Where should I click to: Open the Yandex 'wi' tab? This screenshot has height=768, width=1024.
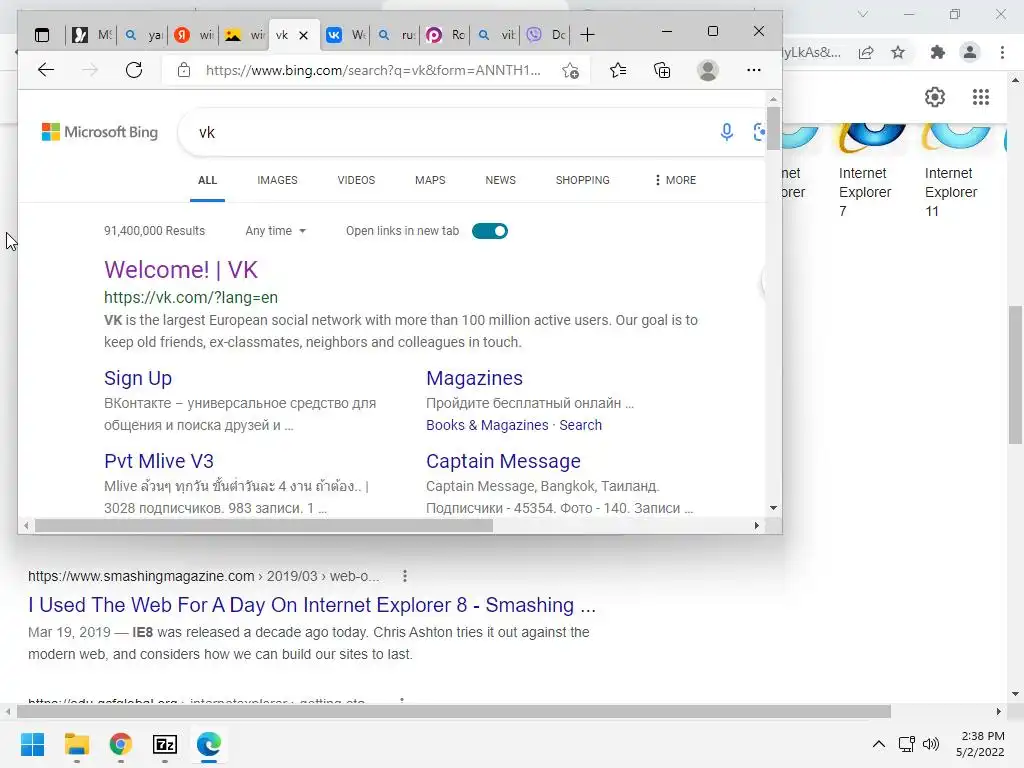pyautogui.click(x=194, y=35)
